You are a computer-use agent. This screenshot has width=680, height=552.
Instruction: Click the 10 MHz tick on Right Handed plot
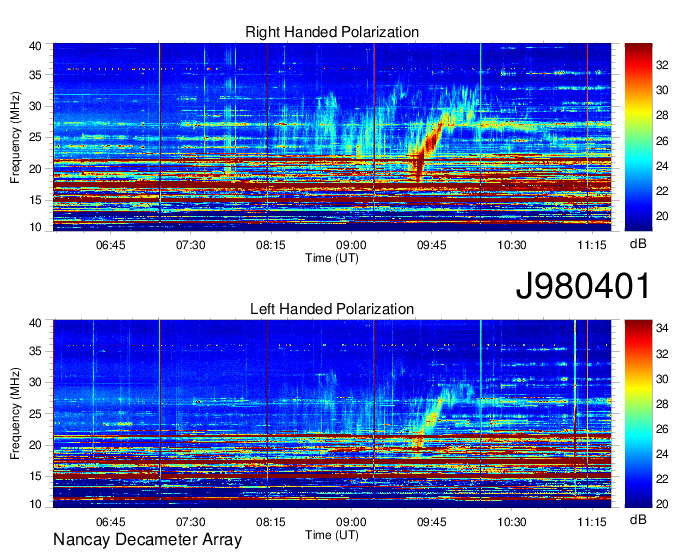coord(35,227)
